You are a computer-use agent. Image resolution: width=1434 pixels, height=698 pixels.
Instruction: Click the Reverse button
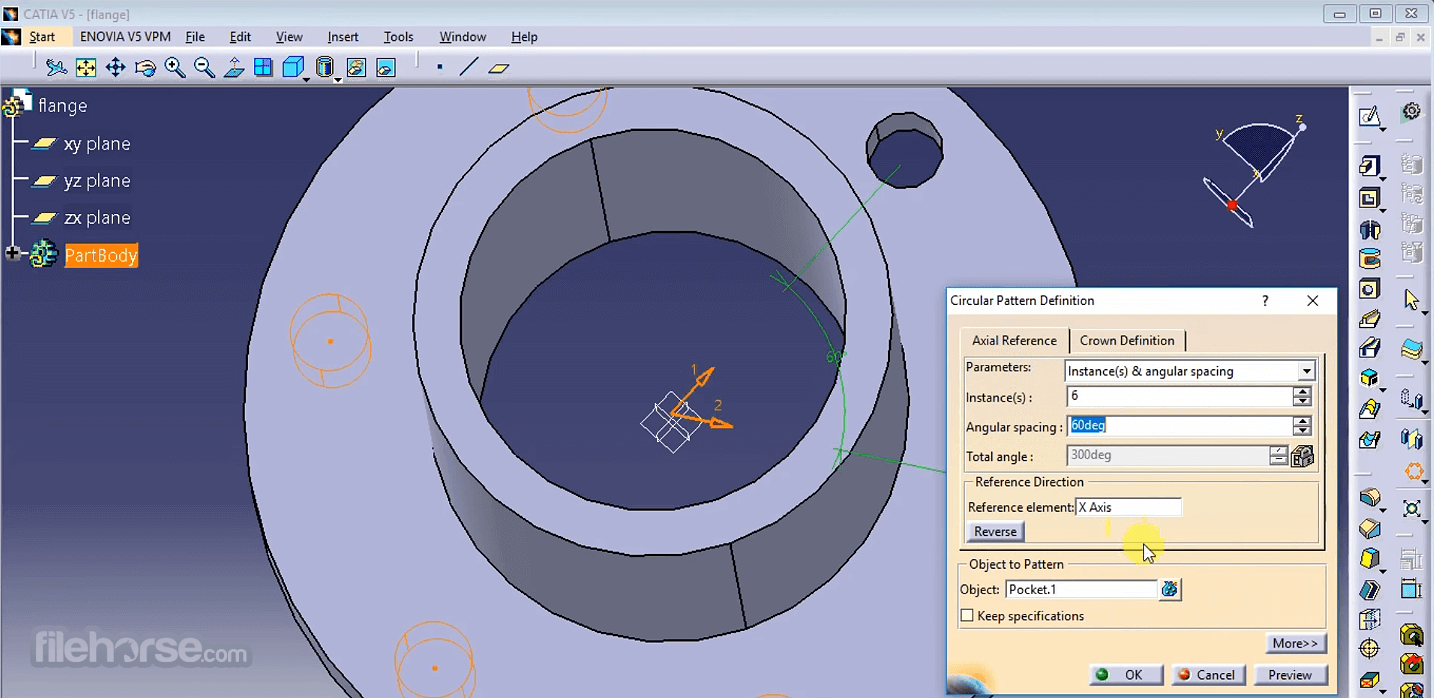(995, 532)
